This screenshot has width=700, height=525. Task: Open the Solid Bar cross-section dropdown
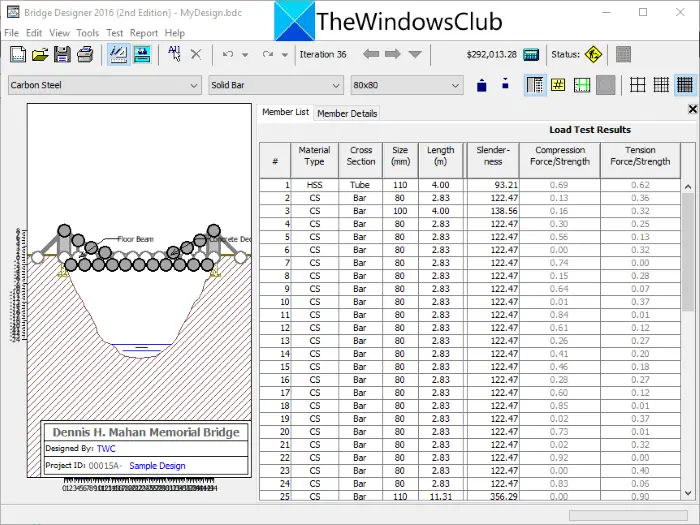click(276, 85)
